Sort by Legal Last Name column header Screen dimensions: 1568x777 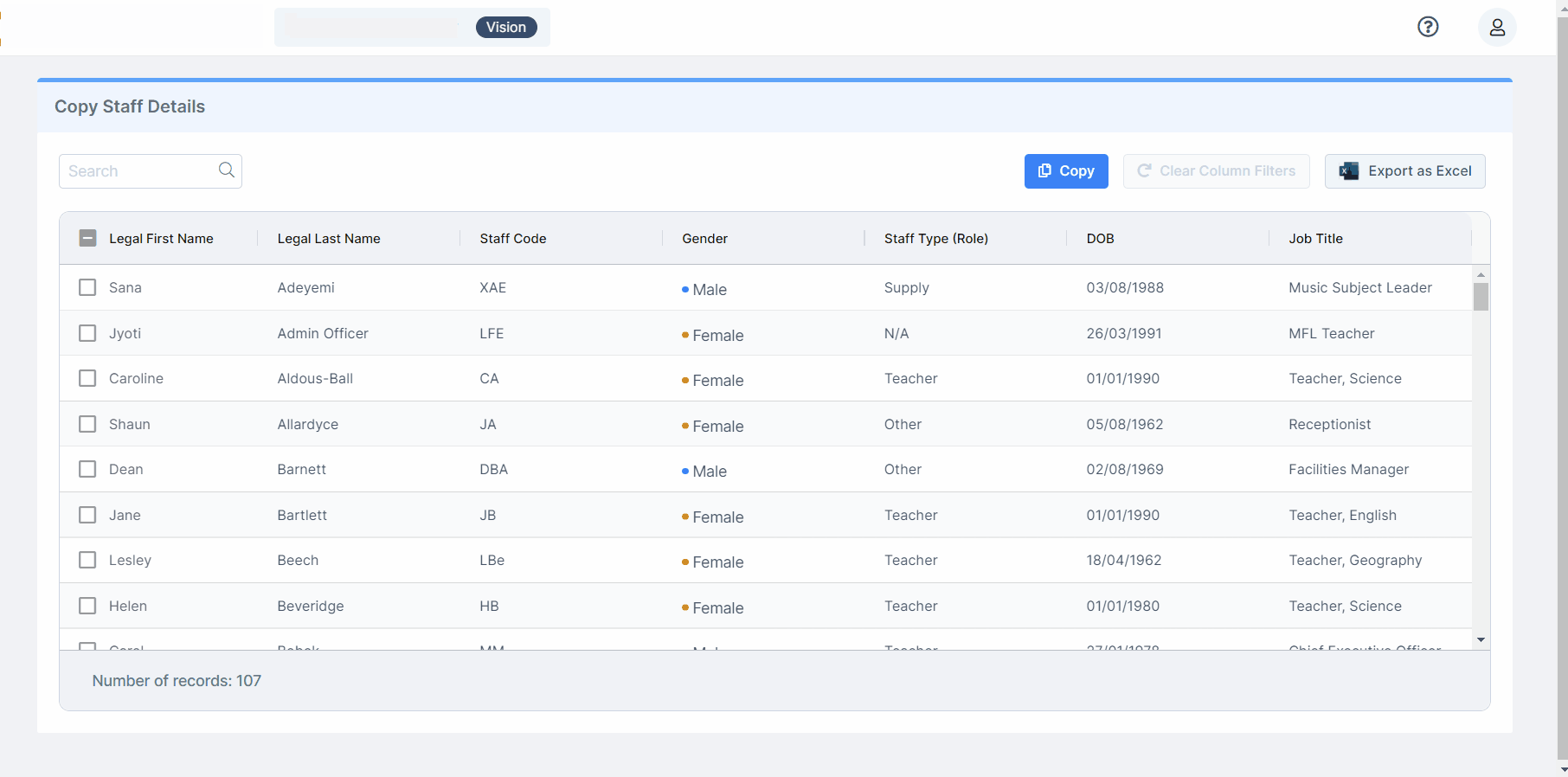(x=329, y=239)
